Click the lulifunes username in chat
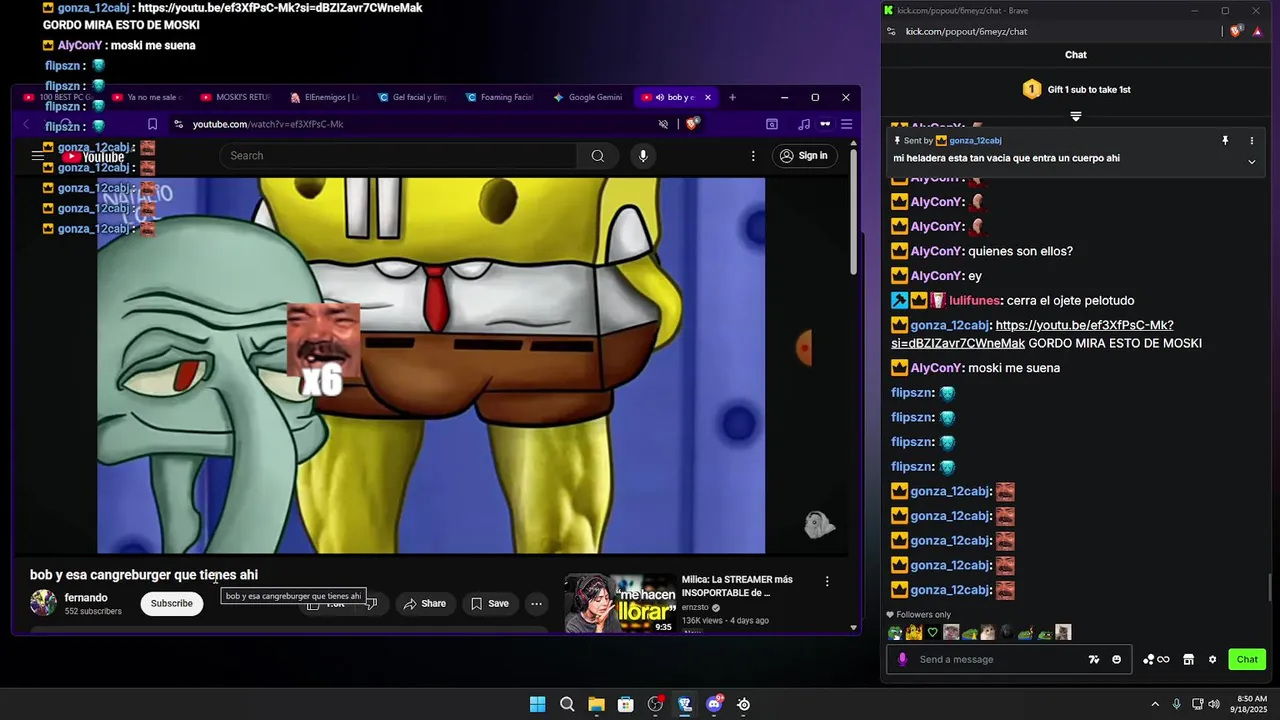The image size is (1280, 720). 974,300
